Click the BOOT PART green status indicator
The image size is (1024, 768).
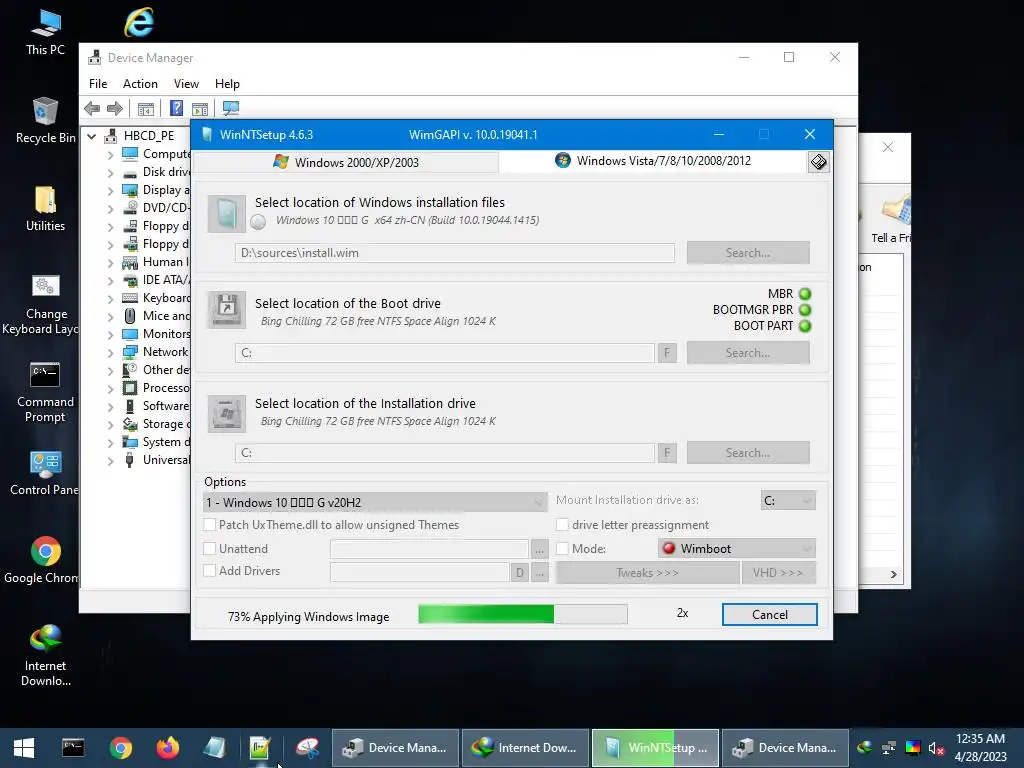click(x=805, y=326)
